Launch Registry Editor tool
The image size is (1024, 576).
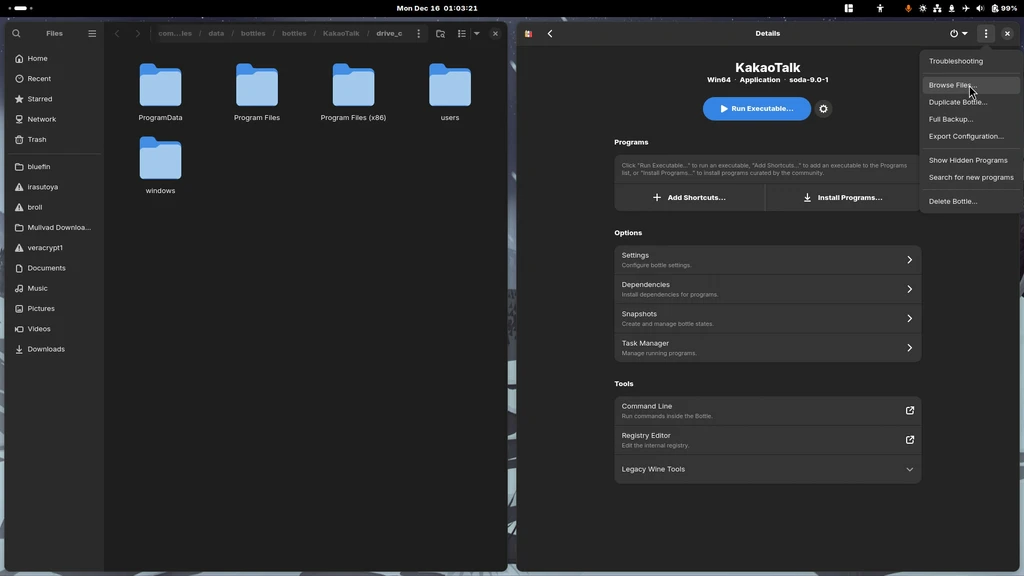767,440
